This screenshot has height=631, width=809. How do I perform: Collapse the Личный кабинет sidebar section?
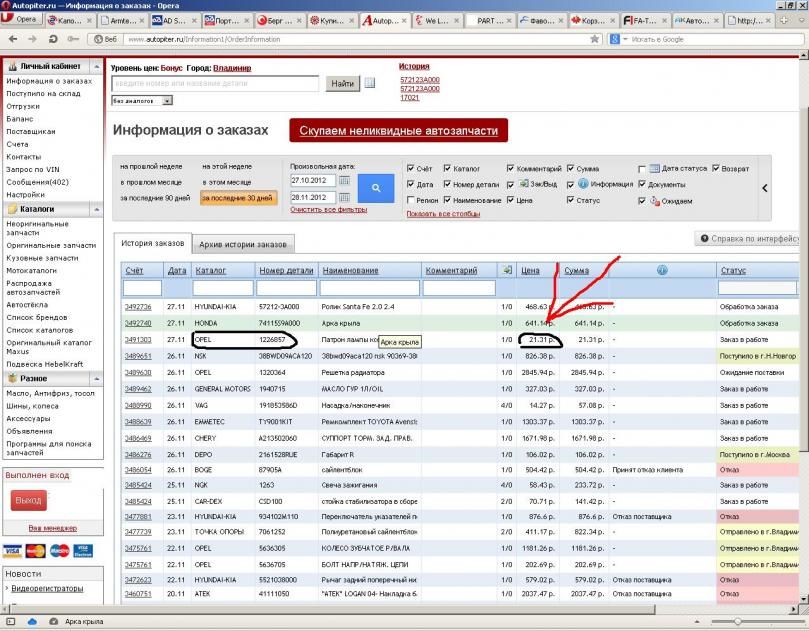[x=96, y=67]
